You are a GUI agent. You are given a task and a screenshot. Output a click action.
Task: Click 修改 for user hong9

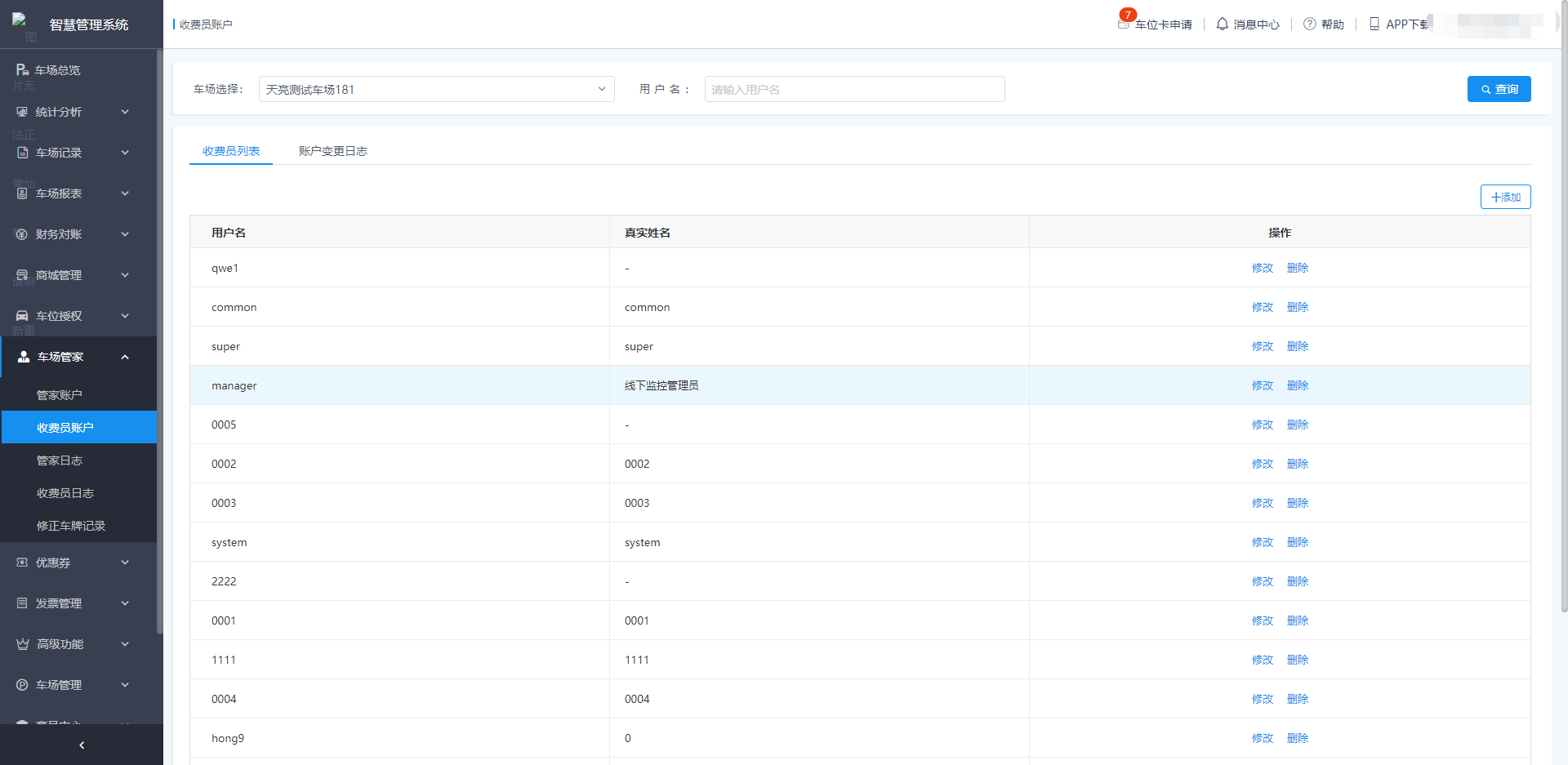(x=1263, y=738)
